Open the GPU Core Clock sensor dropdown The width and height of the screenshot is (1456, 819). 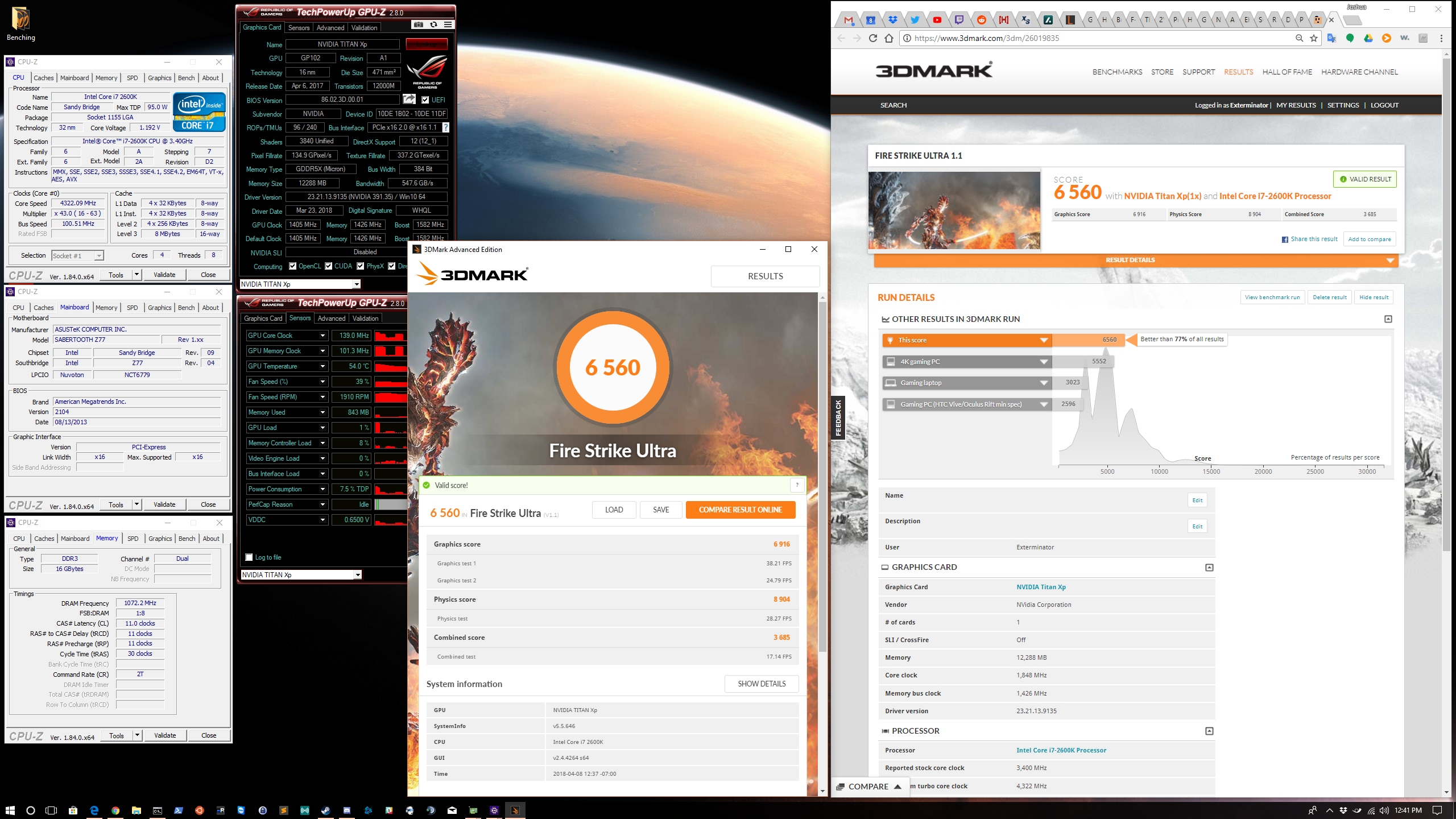point(322,336)
